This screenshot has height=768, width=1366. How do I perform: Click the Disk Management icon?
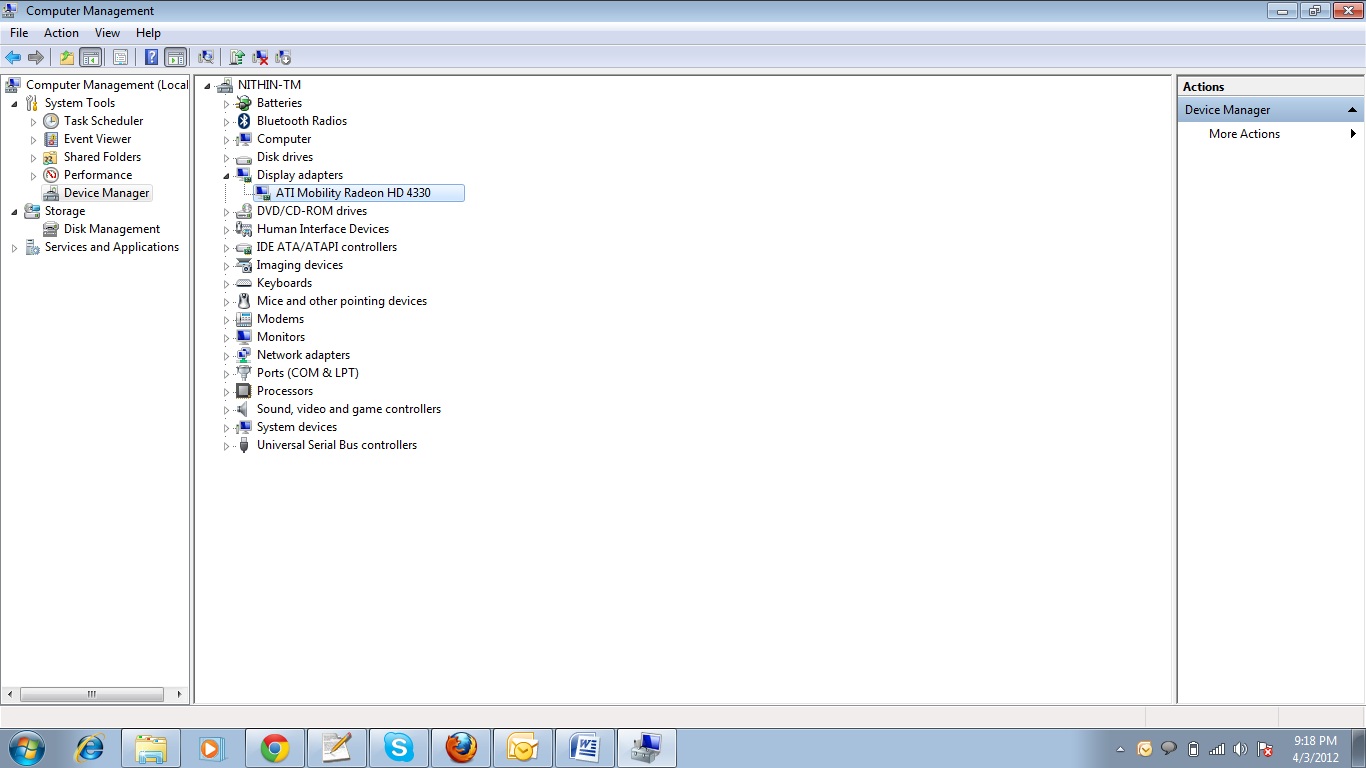[x=51, y=229]
